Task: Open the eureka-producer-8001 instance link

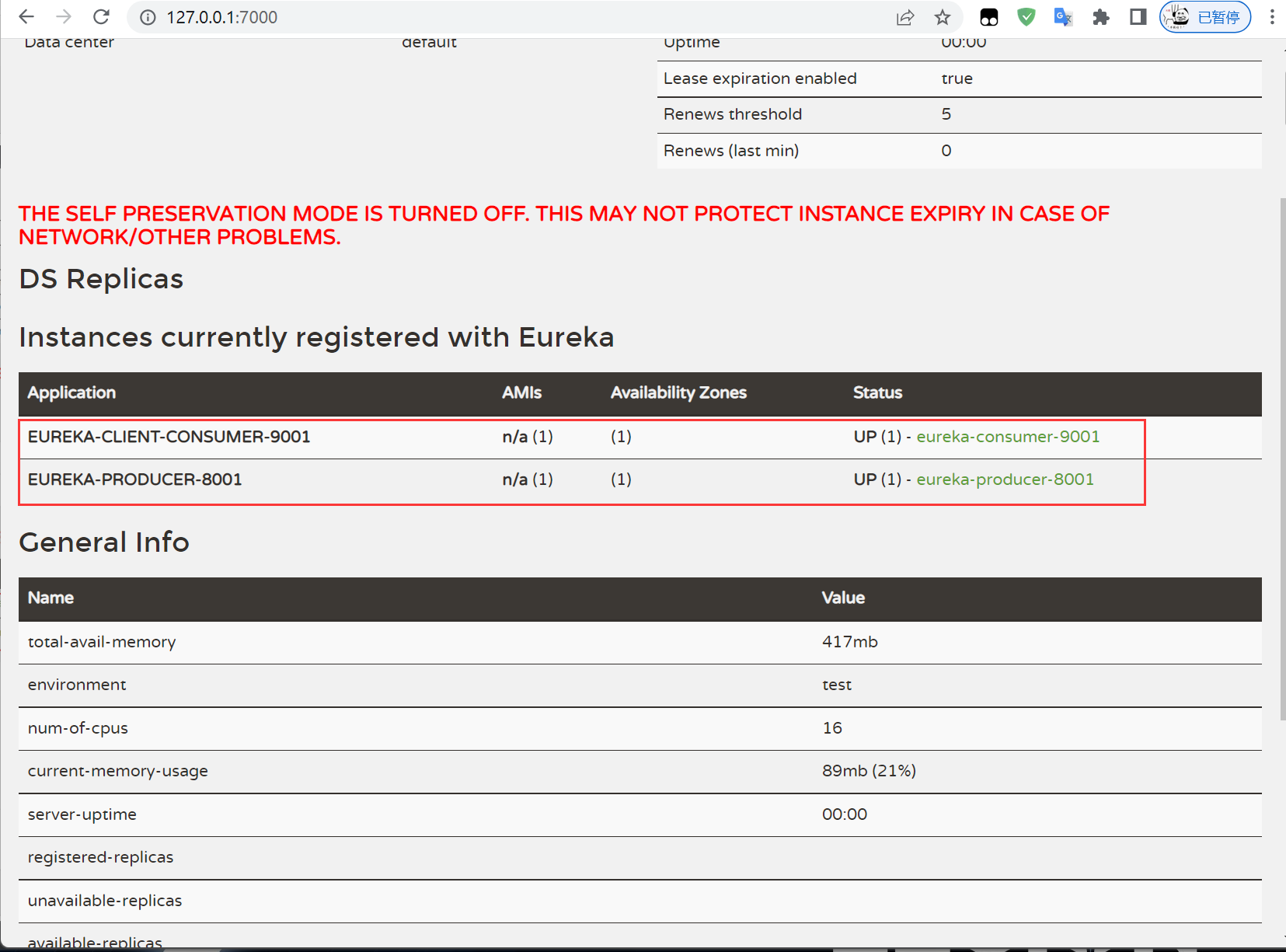Action: pos(1005,479)
